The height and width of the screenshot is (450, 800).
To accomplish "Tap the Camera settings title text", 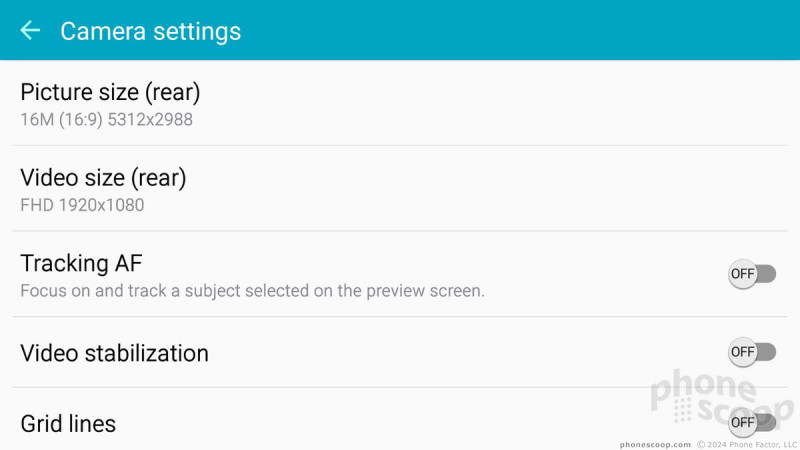I will pos(151,32).
